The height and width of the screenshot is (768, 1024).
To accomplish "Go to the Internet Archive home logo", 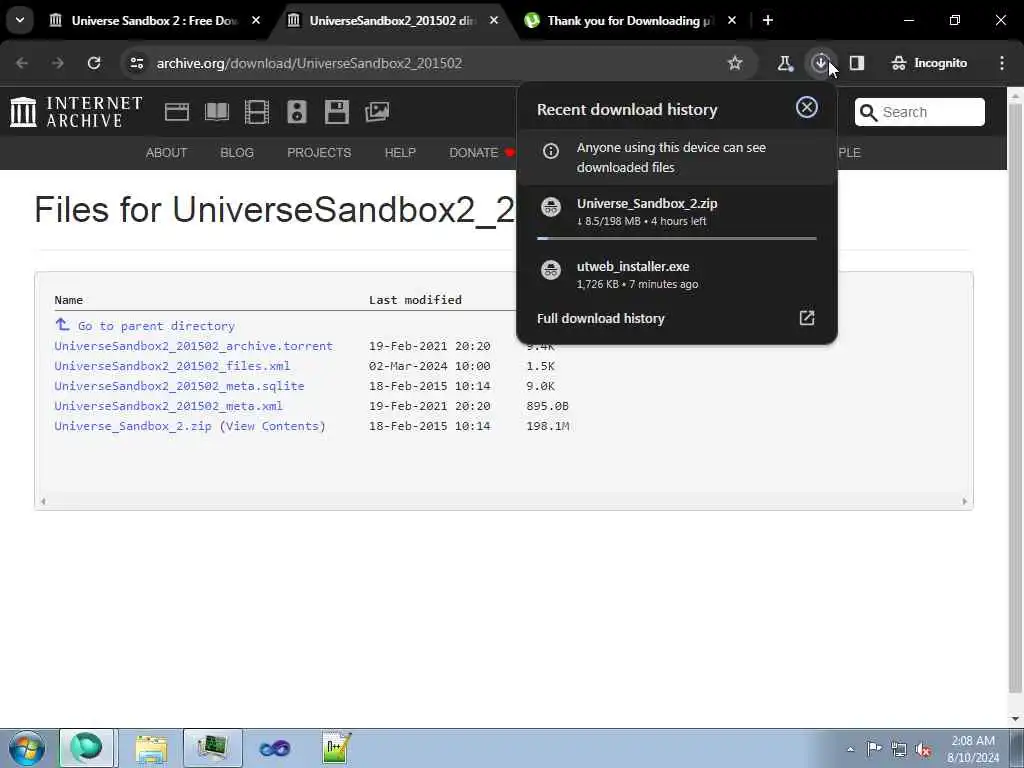I will 76,112.
